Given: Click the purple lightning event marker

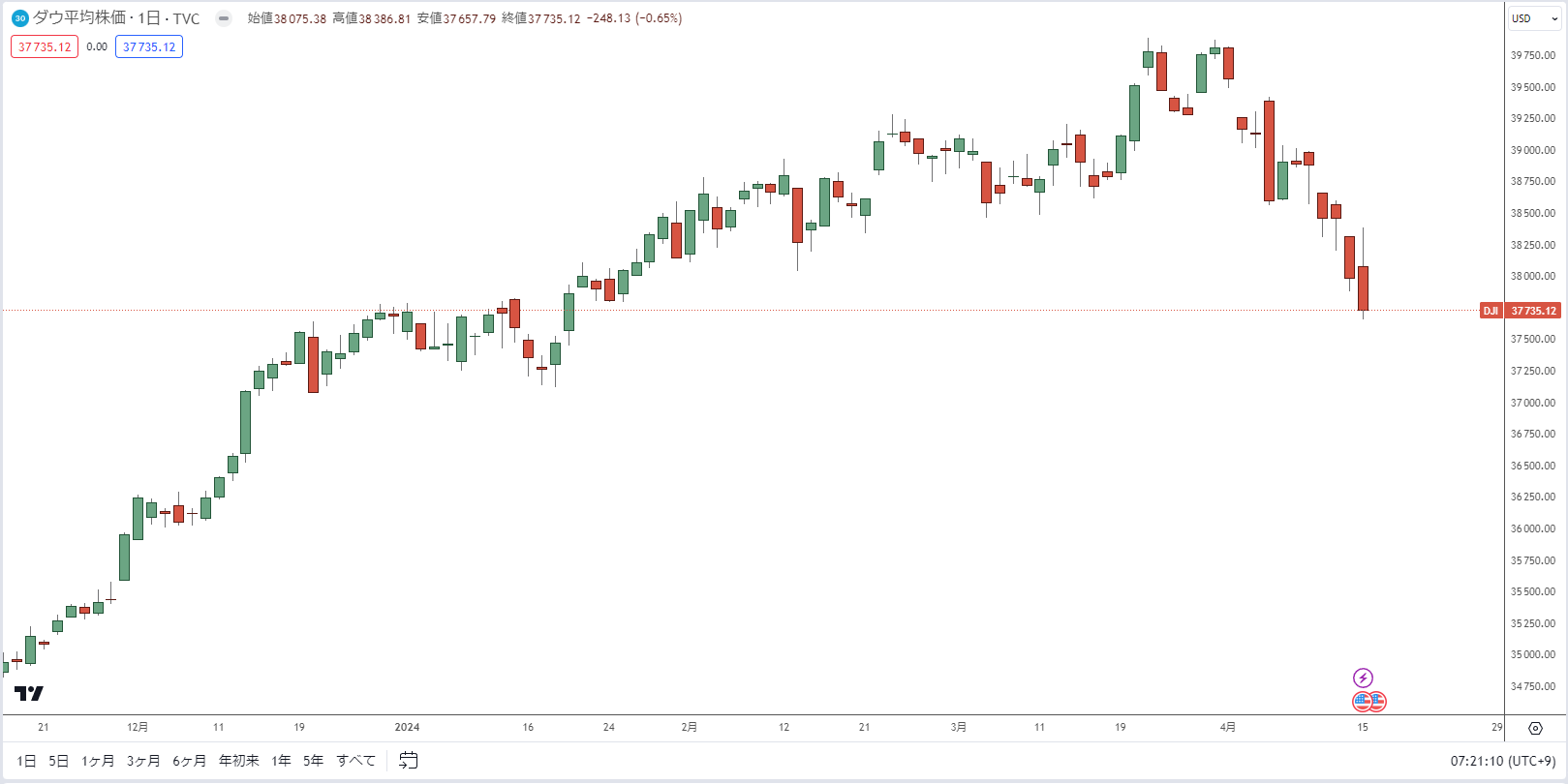Looking at the screenshot, I should tap(1363, 678).
